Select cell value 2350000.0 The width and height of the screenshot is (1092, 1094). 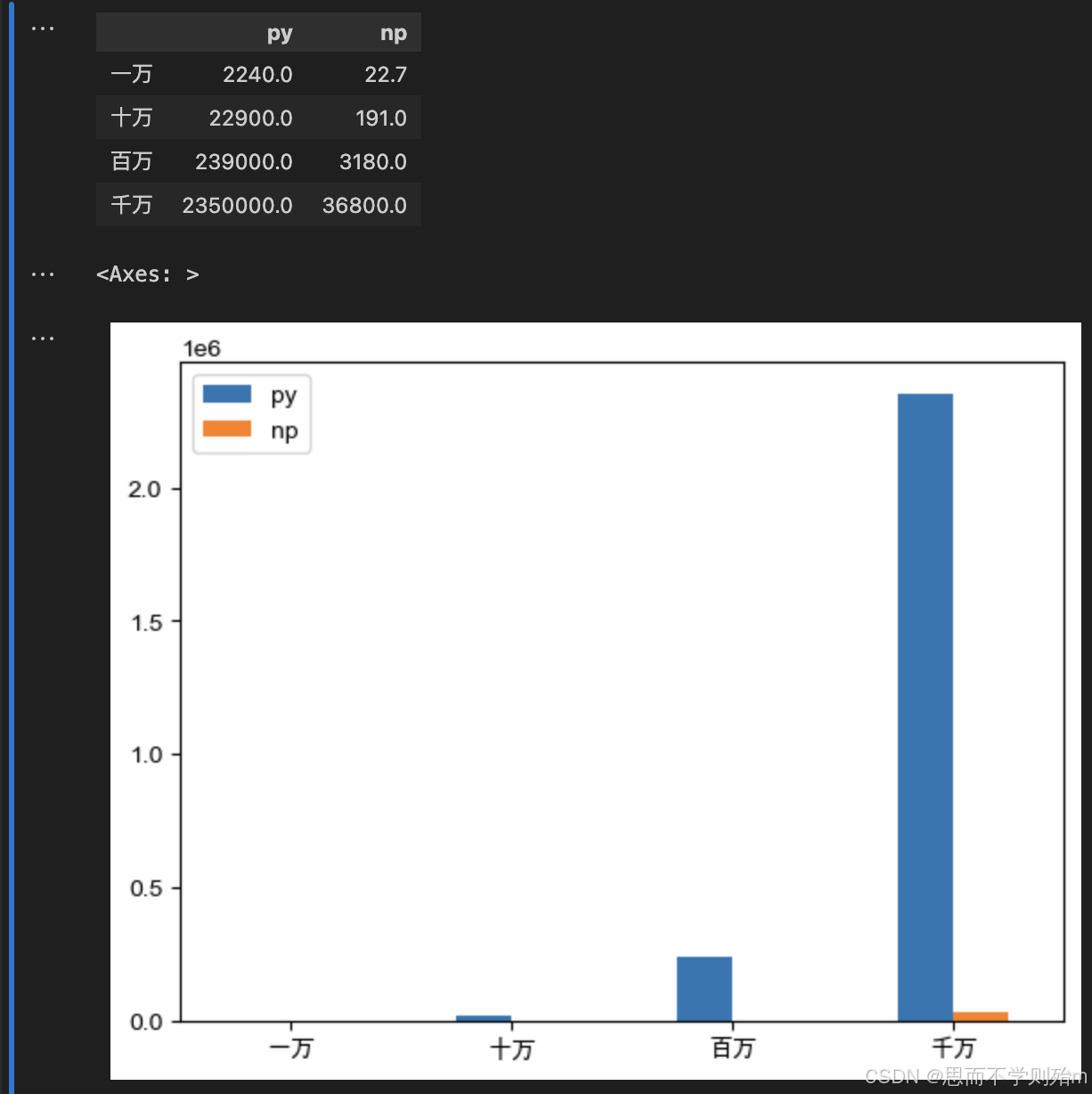tap(238, 206)
